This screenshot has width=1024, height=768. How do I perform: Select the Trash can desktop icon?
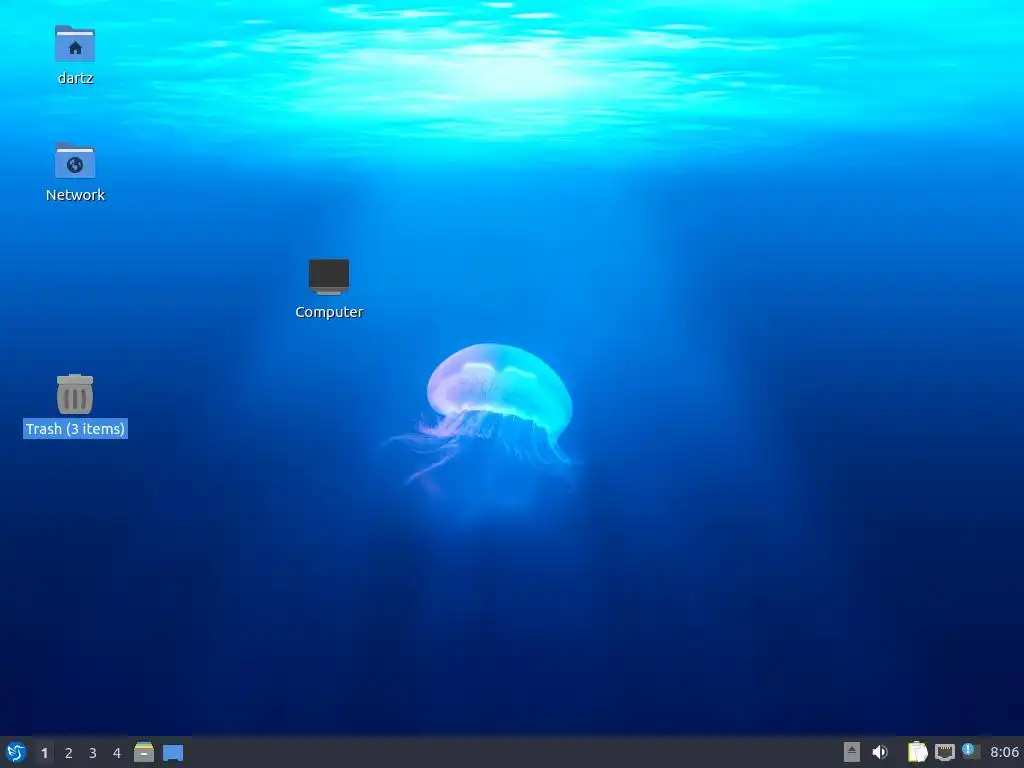(75, 394)
